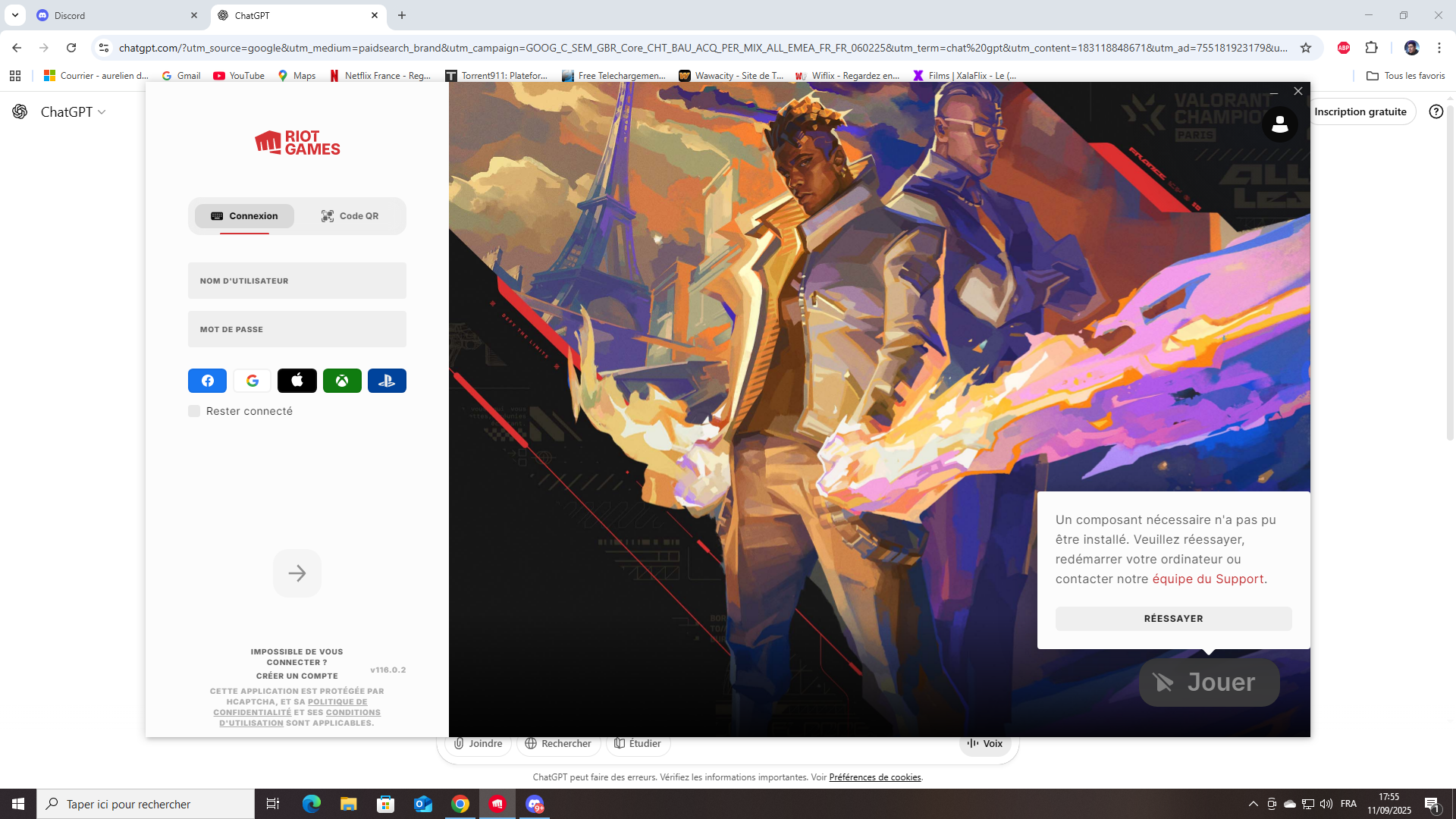1456x819 pixels.
Task: Click the page vertical scrollbar
Action: (1450, 275)
